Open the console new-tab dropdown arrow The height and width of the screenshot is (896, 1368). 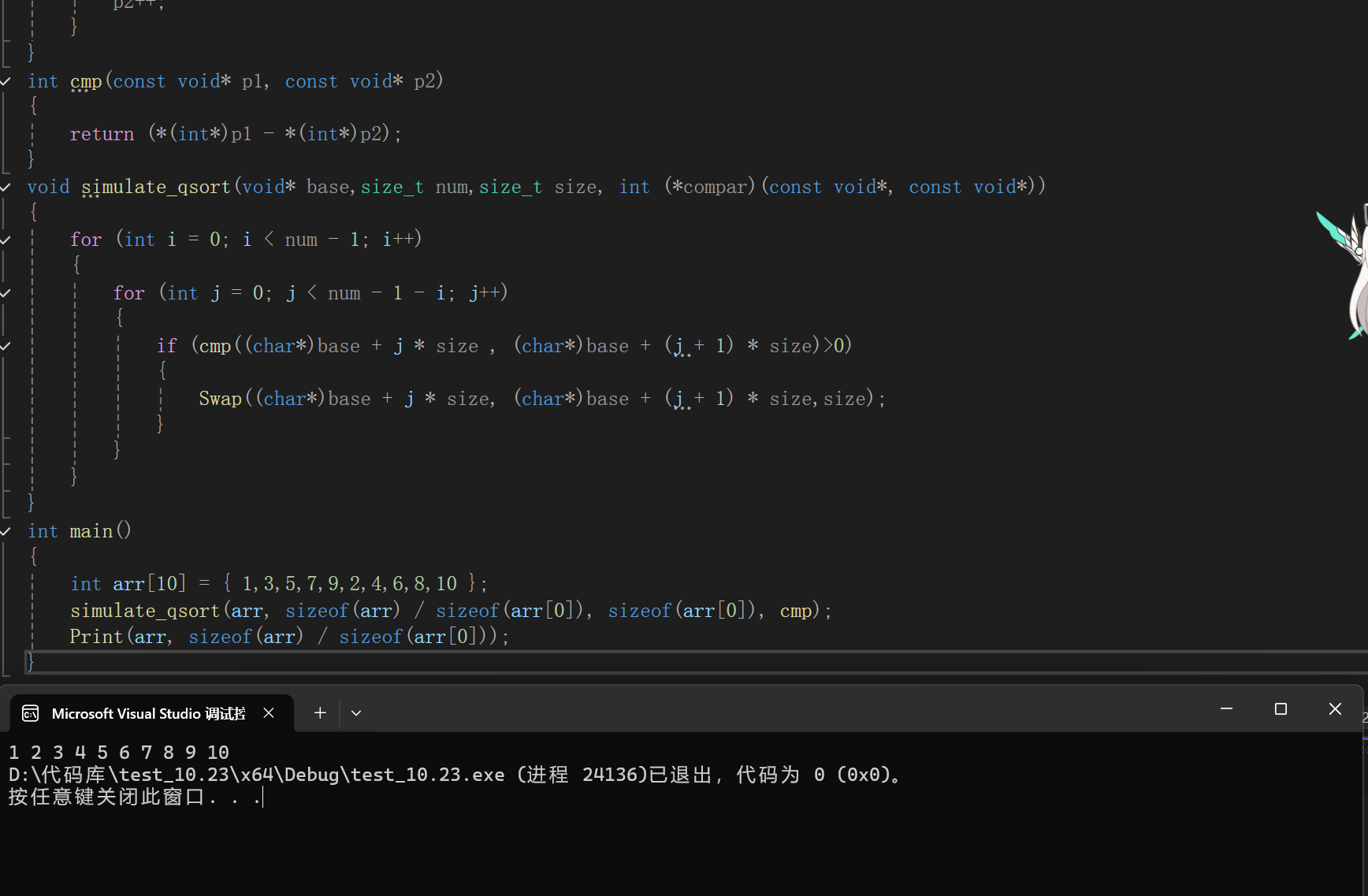[356, 713]
